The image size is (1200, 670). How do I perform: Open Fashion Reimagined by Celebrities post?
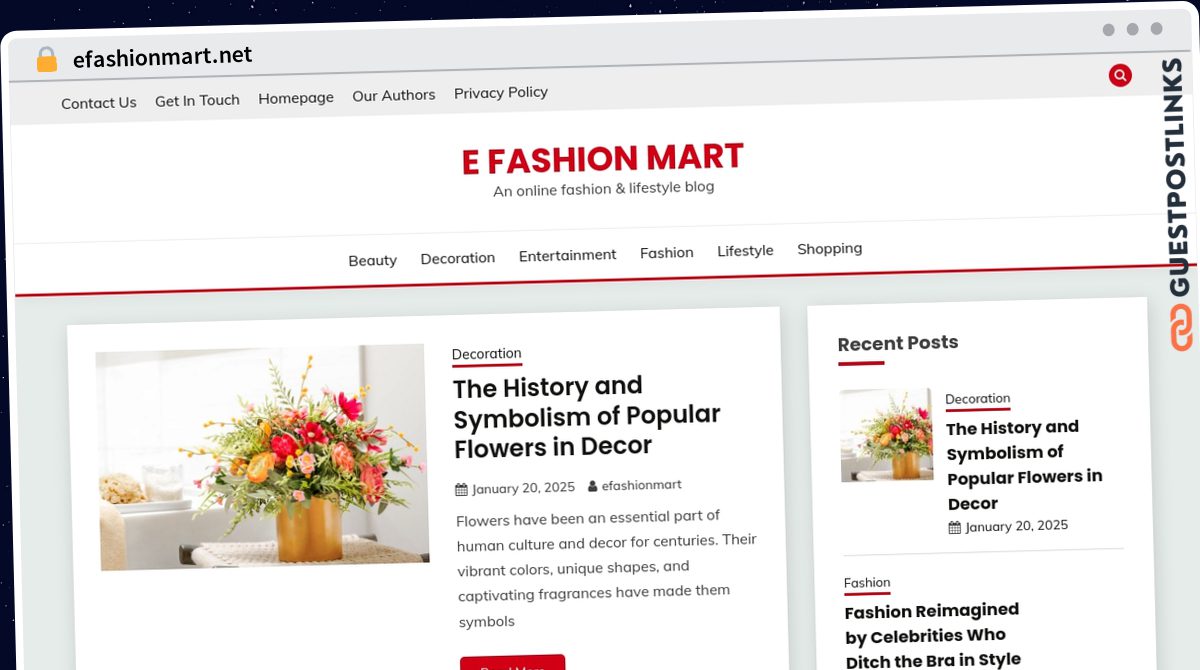933,635
